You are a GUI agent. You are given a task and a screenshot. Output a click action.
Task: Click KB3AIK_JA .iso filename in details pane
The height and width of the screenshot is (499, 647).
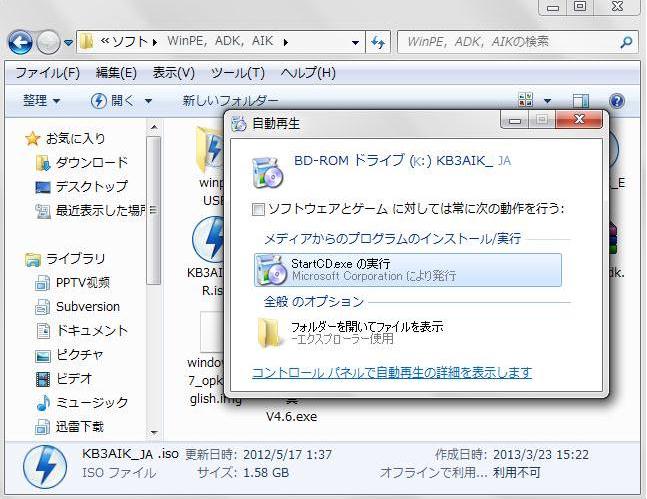tap(130, 454)
